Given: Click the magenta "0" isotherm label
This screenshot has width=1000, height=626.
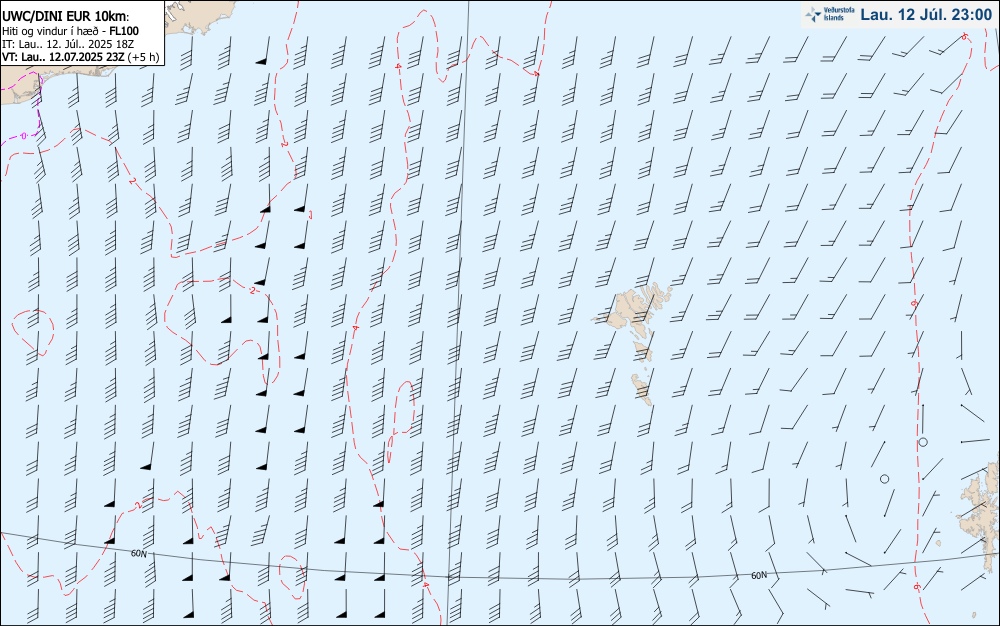Looking at the screenshot, I should [x=23, y=136].
